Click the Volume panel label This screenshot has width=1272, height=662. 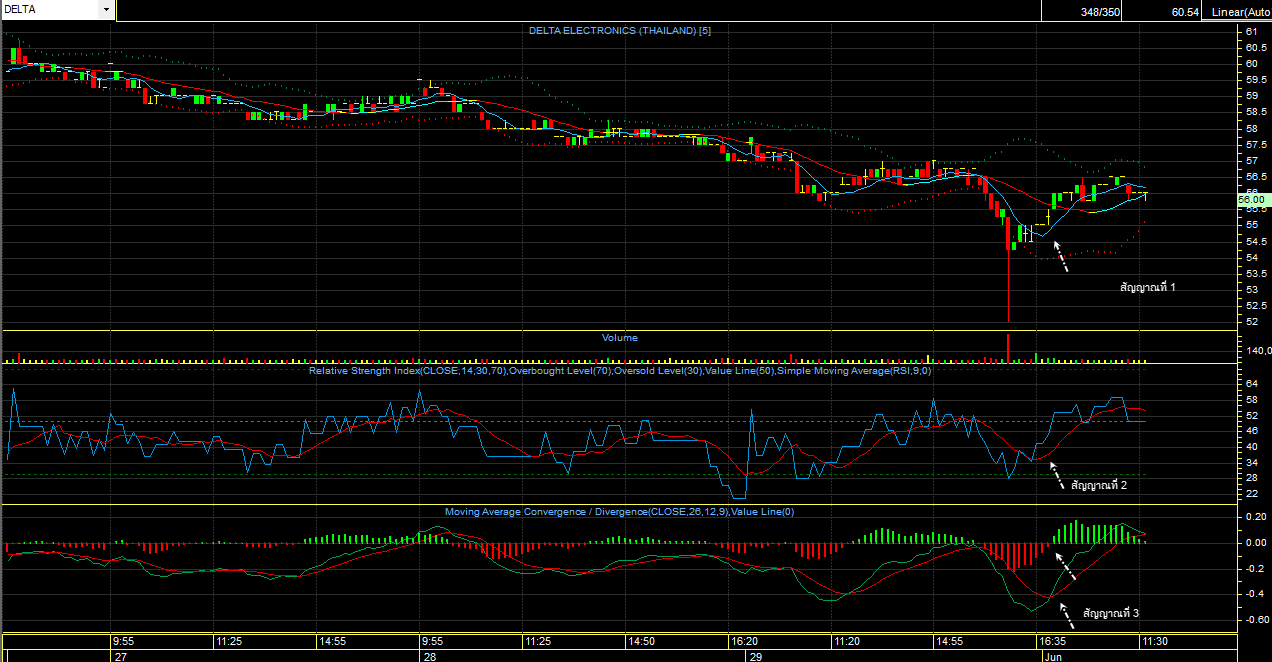(x=619, y=338)
